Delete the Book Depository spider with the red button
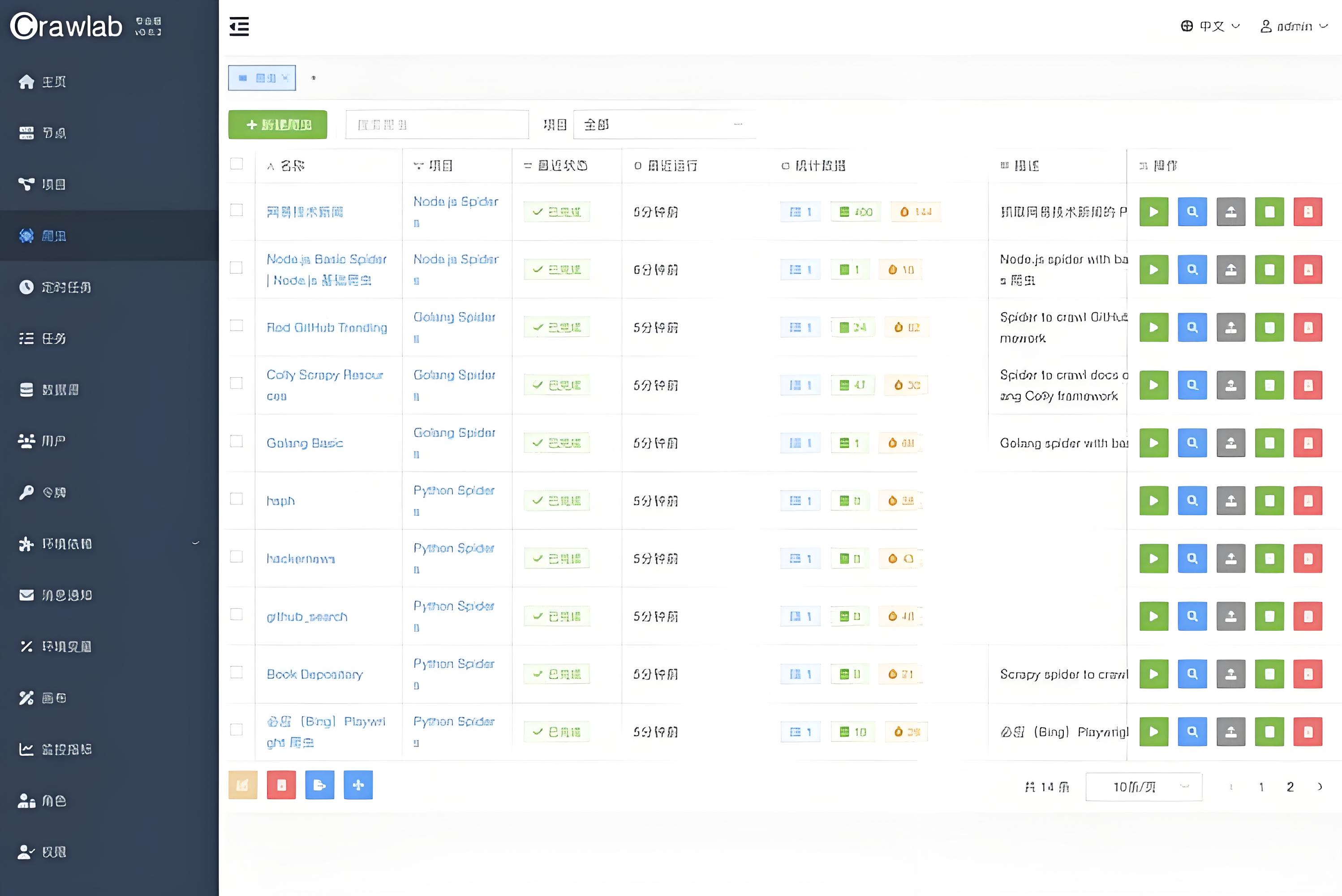This screenshot has width=1342, height=896. pyautogui.click(x=1308, y=674)
